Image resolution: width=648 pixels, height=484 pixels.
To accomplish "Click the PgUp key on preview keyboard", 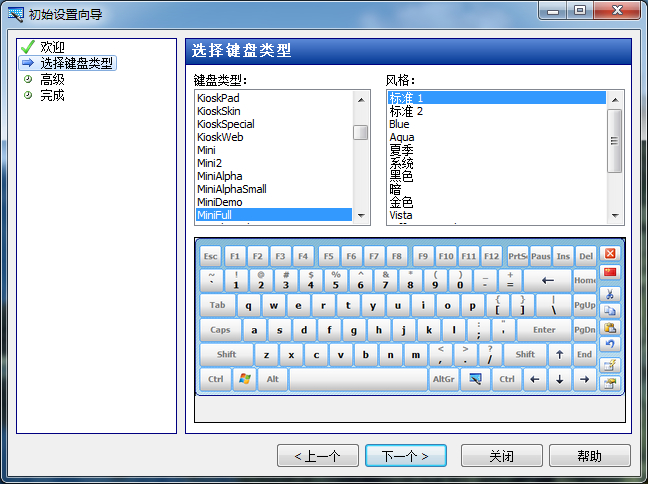I will 584,305.
